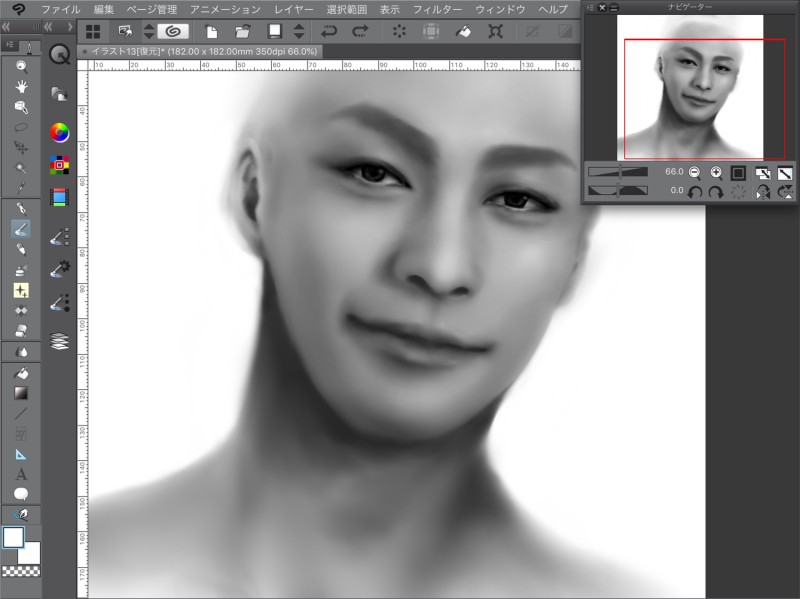Screen dimensions: 800x599
Task: Open the Timeline film palette icon
Action: coord(60,197)
